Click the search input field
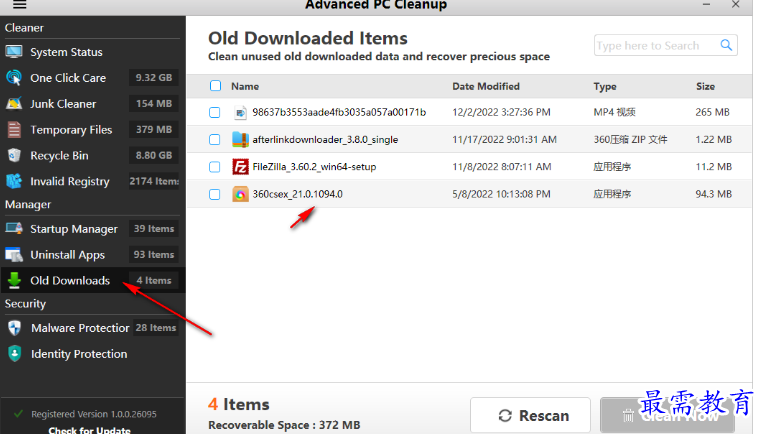The width and height of the screenshot is (762, 434). pyautogui.click(x=656, y=45)
